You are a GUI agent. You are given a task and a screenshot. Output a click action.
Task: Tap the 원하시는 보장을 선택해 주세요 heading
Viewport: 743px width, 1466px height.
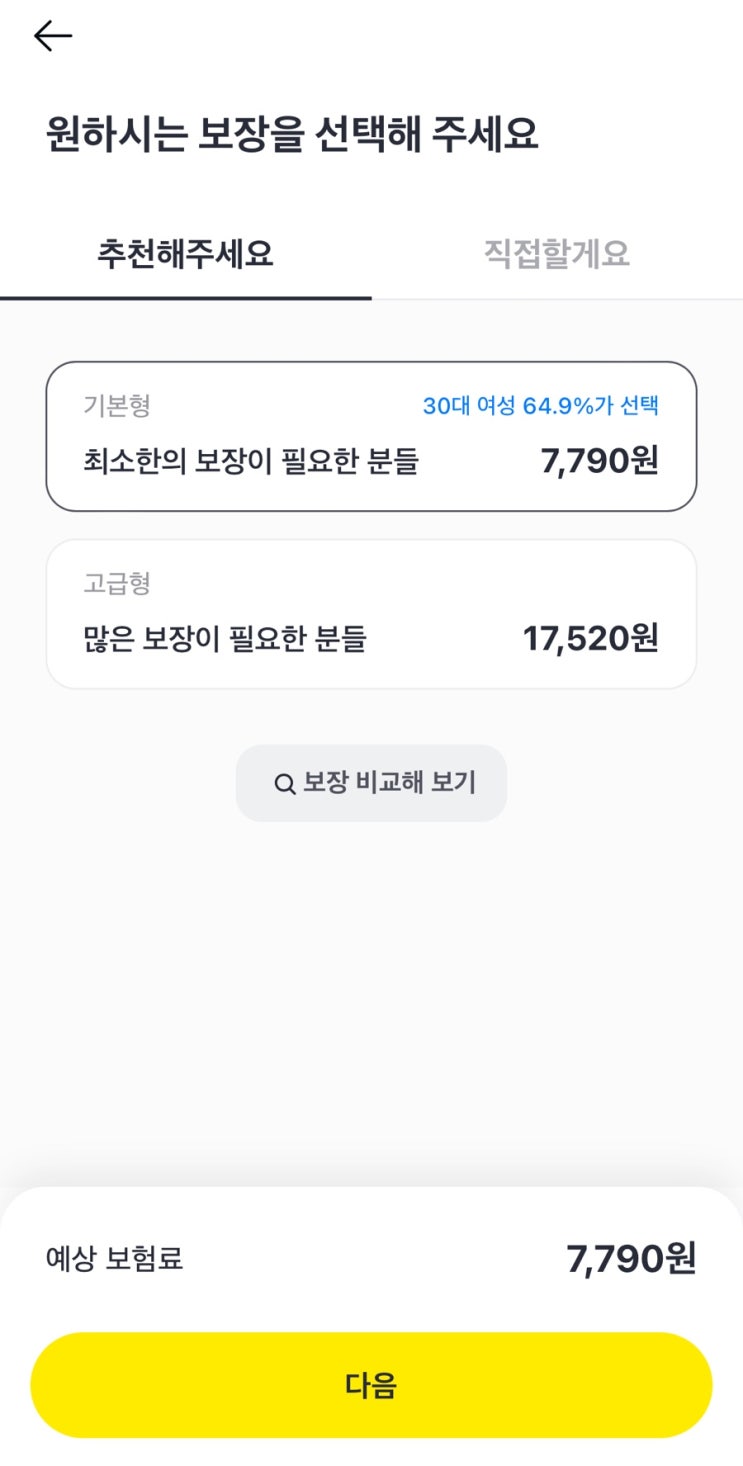292,134
